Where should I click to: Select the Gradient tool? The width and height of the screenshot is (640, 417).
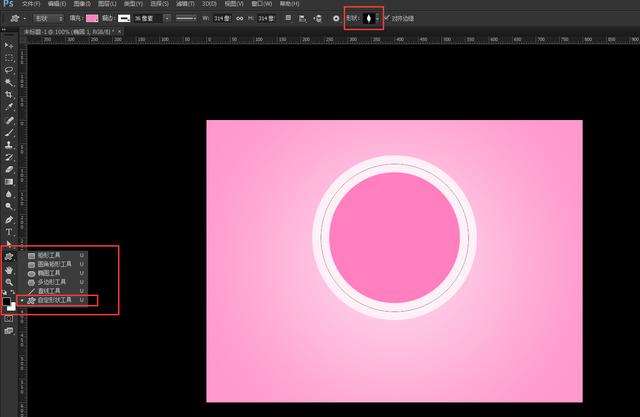coord(9,182)
